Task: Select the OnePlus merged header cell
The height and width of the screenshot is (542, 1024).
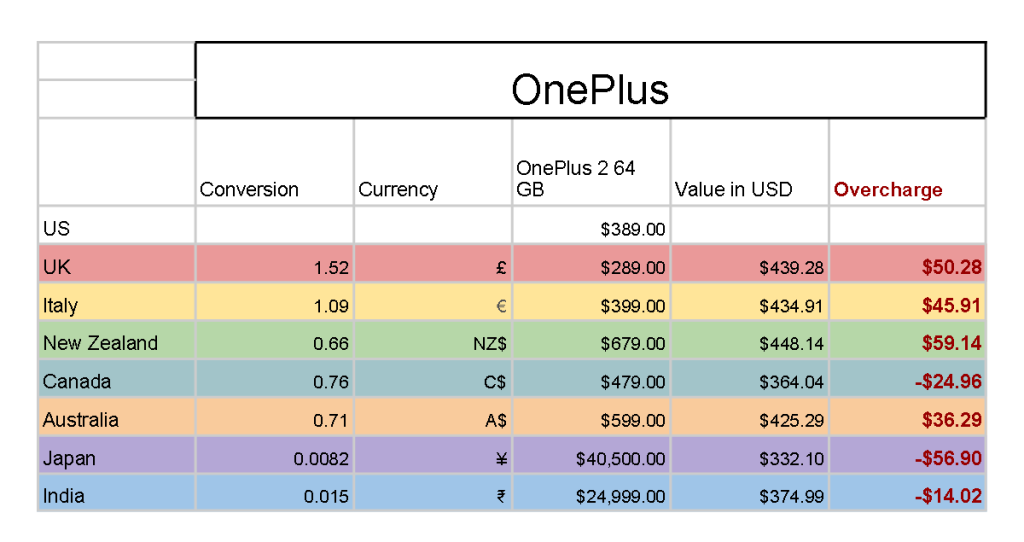Action: coord(590,80)
